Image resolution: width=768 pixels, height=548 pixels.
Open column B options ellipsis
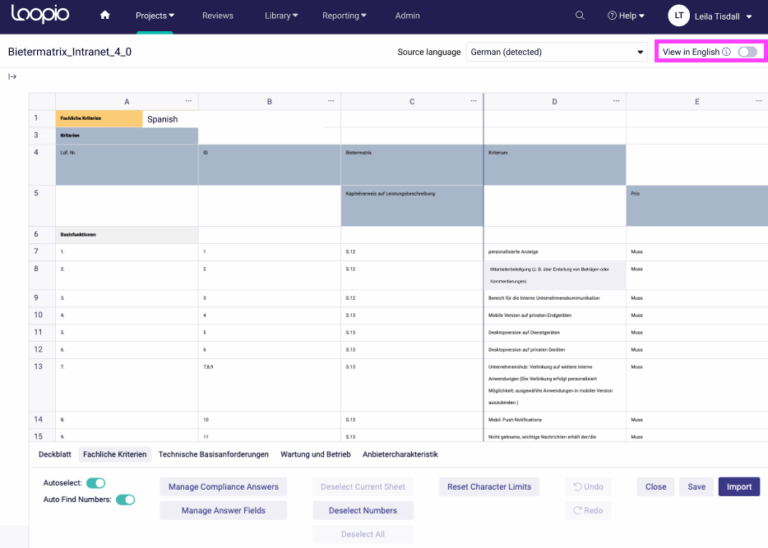click(x=331, y=101)
